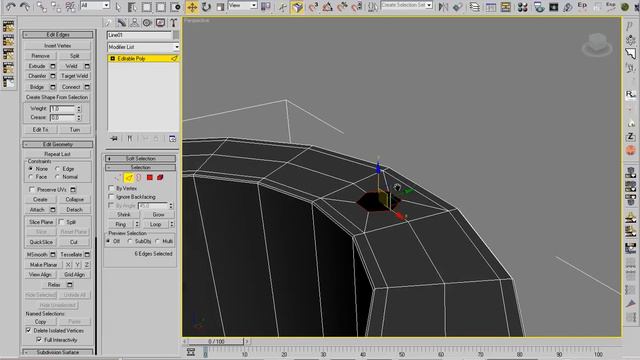Image resolution: width=640 pixels, height=360 pixels.
Task: Select Multi preview selection radio
Action: 158,241
